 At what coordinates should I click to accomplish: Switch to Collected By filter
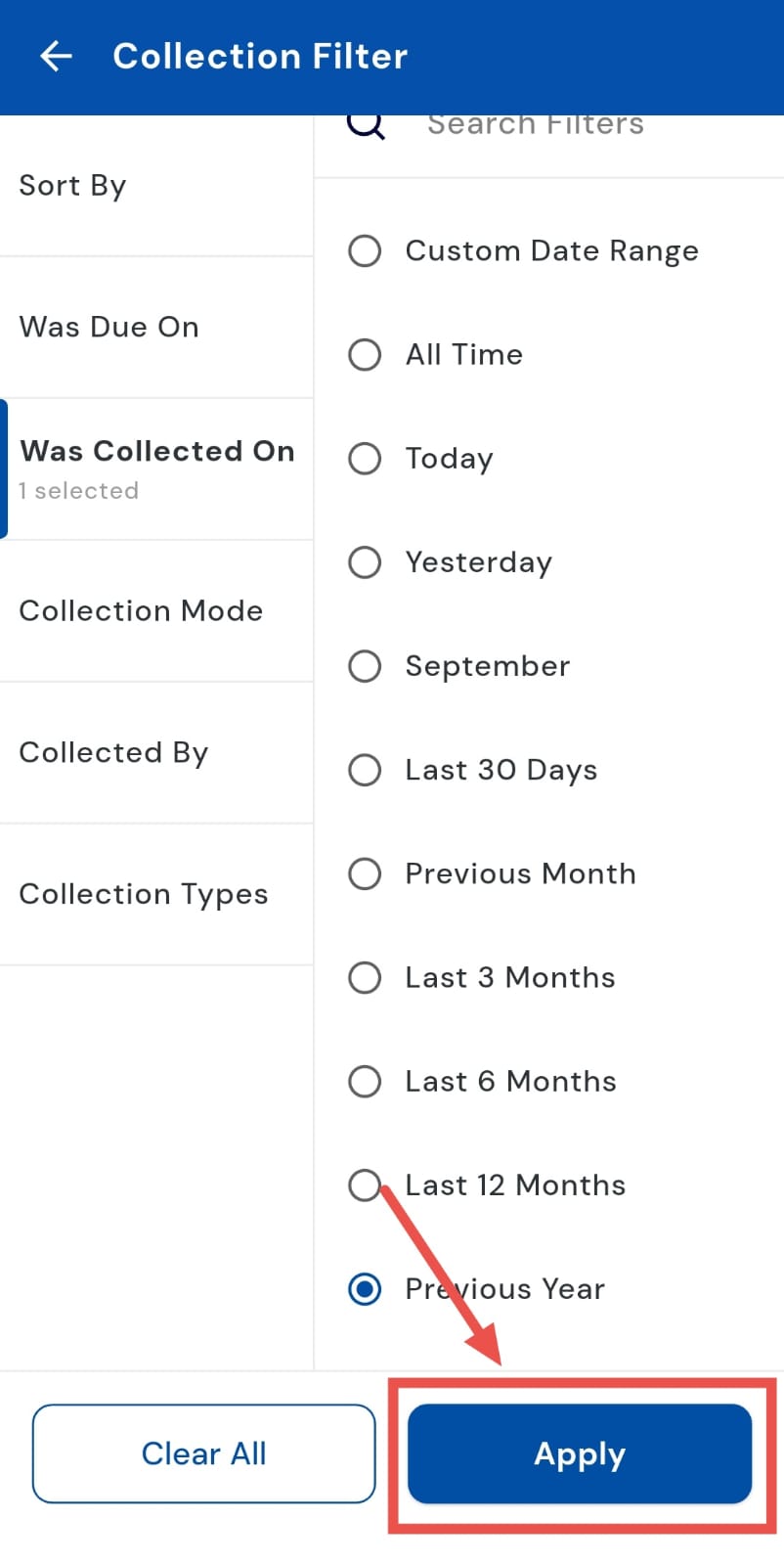tap(156, 752)
